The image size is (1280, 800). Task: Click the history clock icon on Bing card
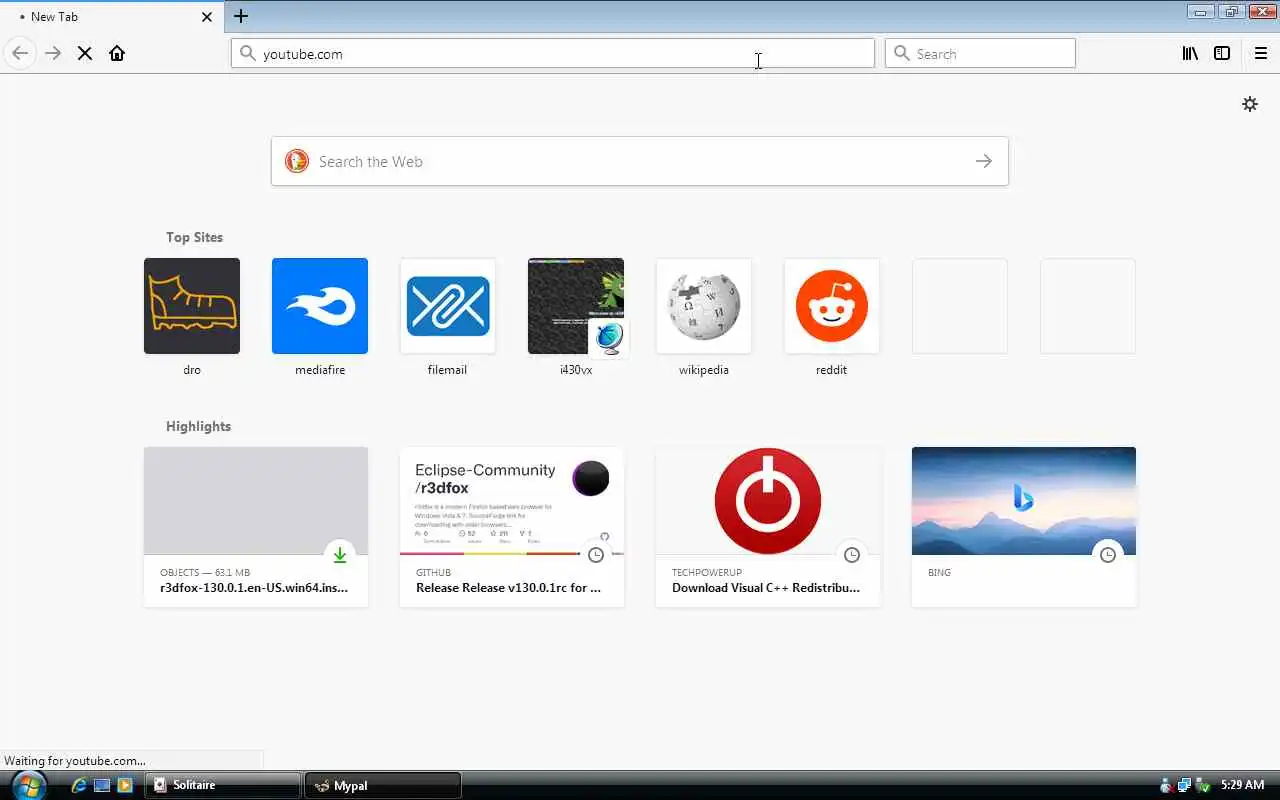1108,554
